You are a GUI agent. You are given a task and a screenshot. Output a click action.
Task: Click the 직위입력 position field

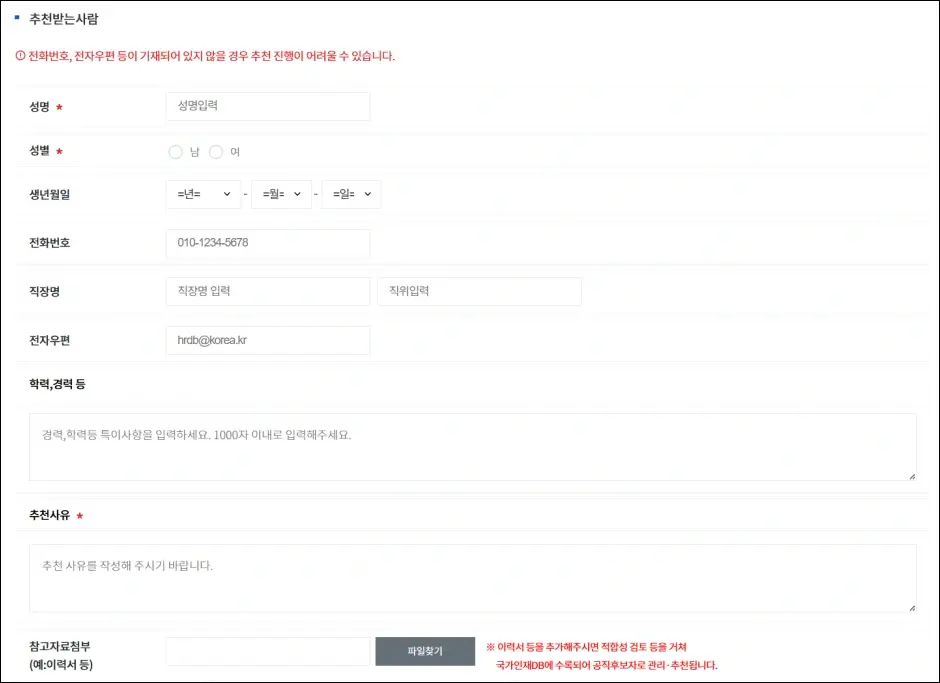point(479,291)
